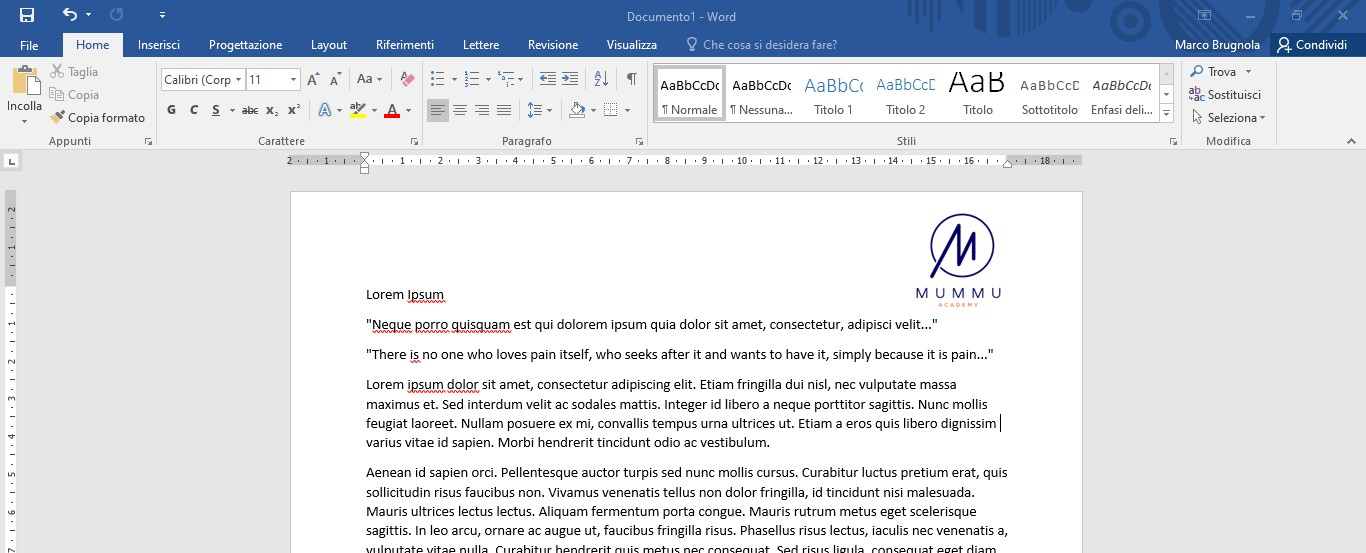The width and height of the screenshot is (1366, 553).
Task: Expand the styles gallery more arrow
Action: point(1166,114)
